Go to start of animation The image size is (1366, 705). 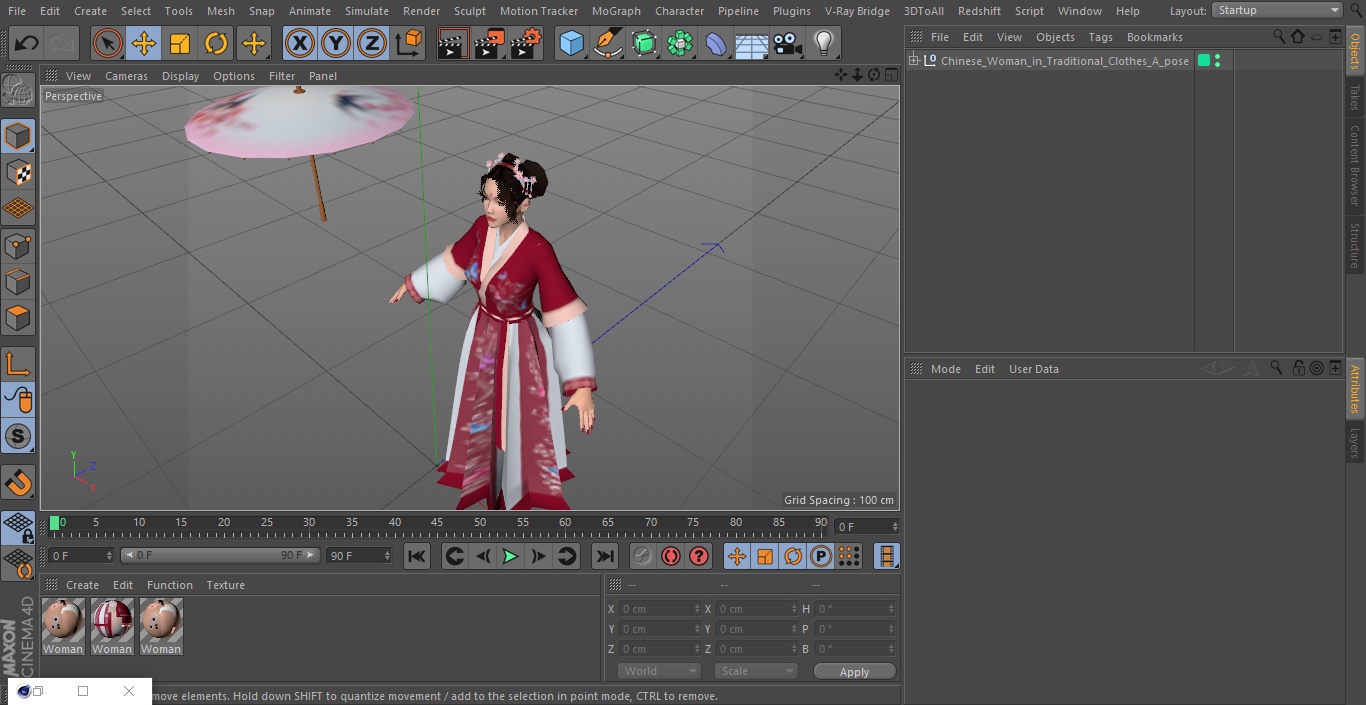click(x=417, y=556)
